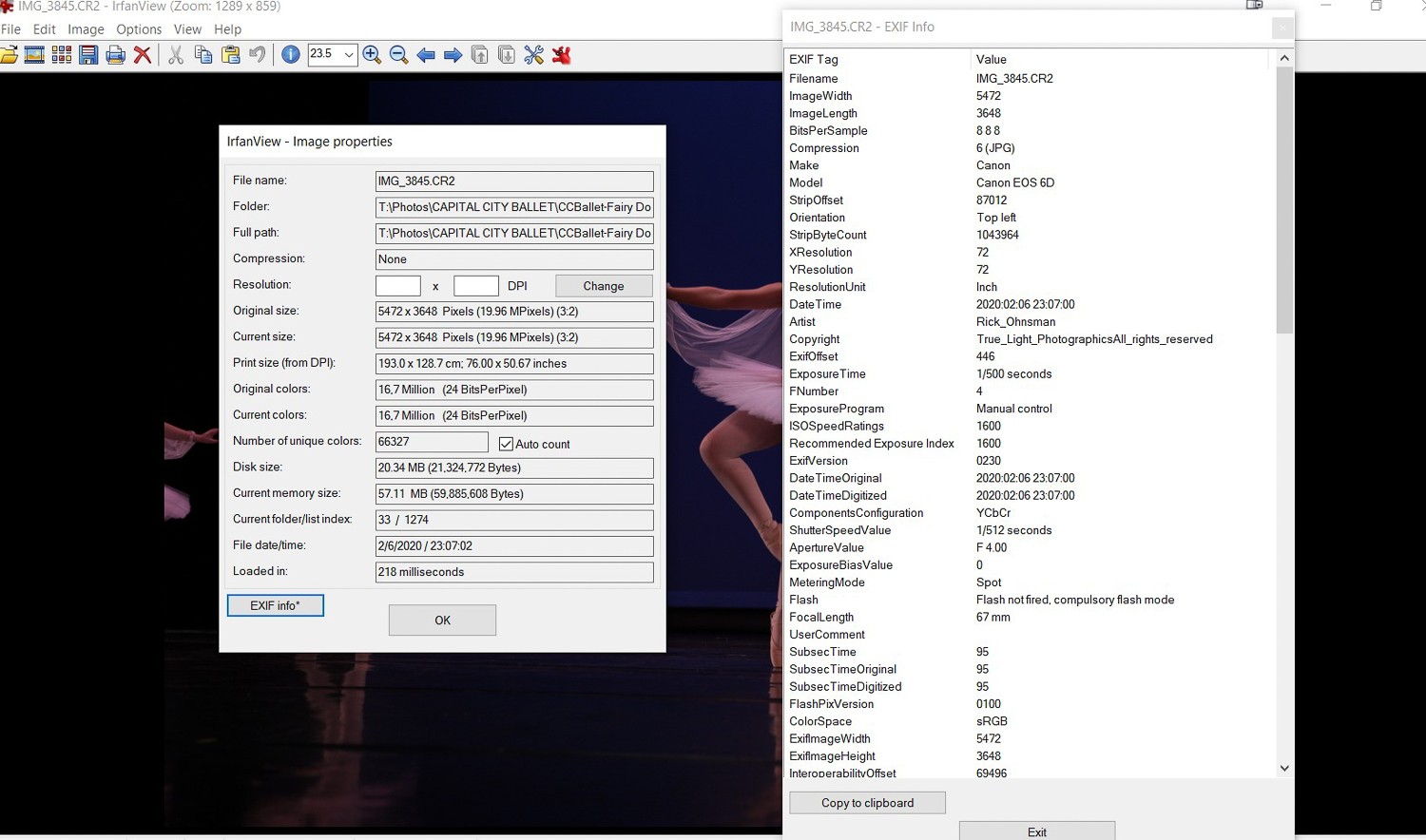
Task: Toggle the Auto count checkbox
Action: tap(506, 444)
